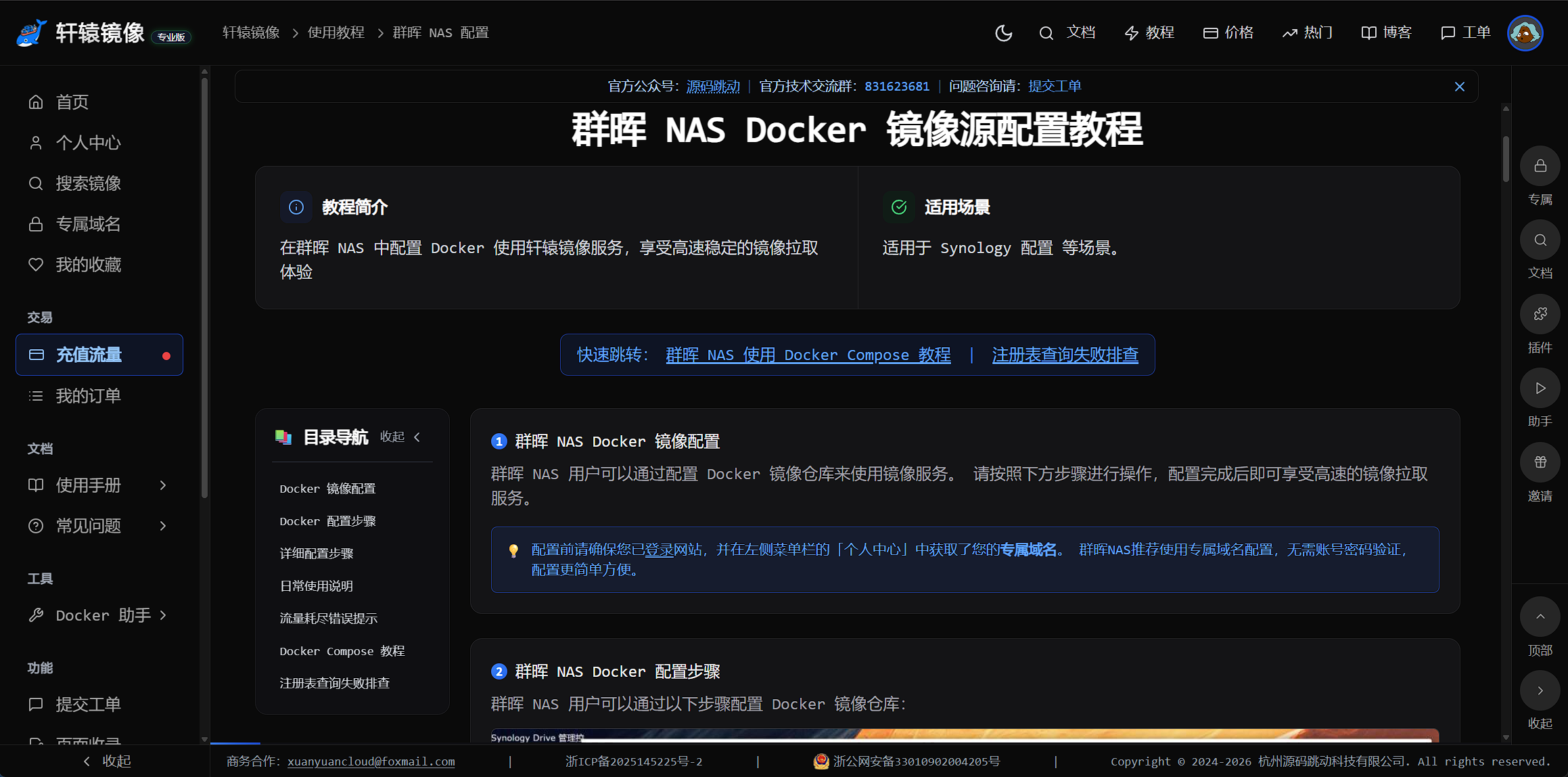
Task: Open the 教程 header menu item
Action: click(x=1149, y=32)
